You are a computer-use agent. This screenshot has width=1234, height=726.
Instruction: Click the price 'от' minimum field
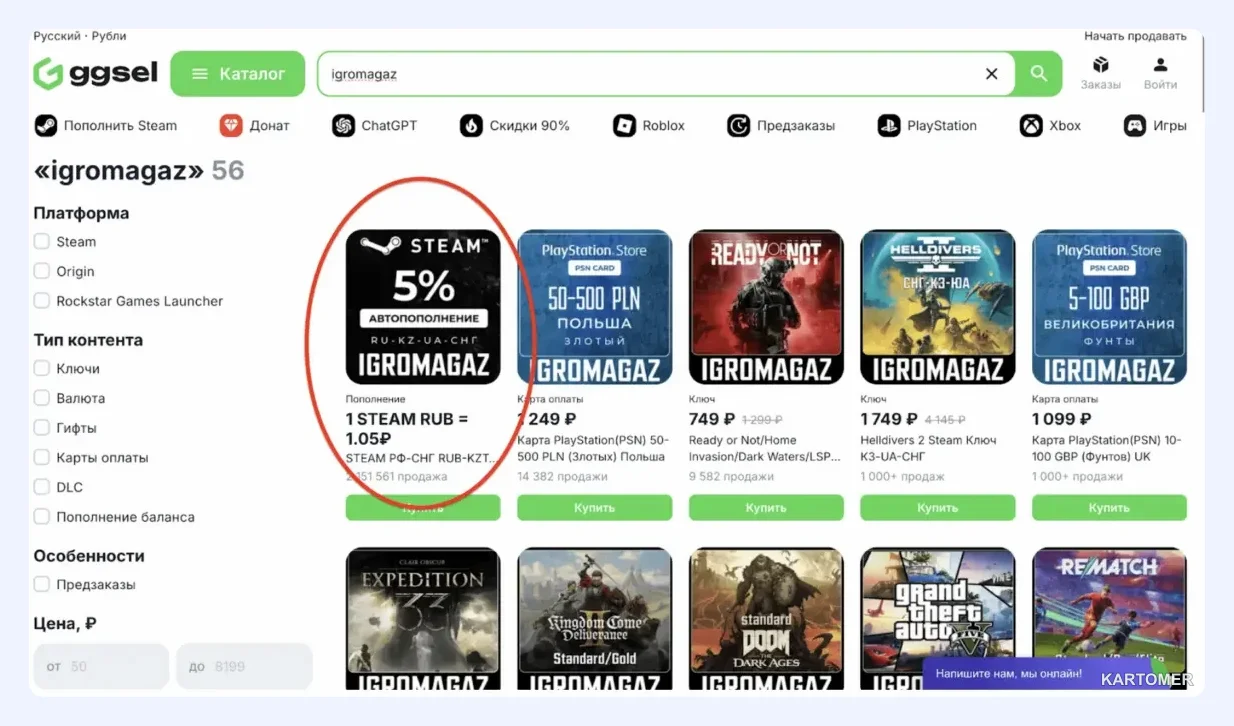click(101, 666)
